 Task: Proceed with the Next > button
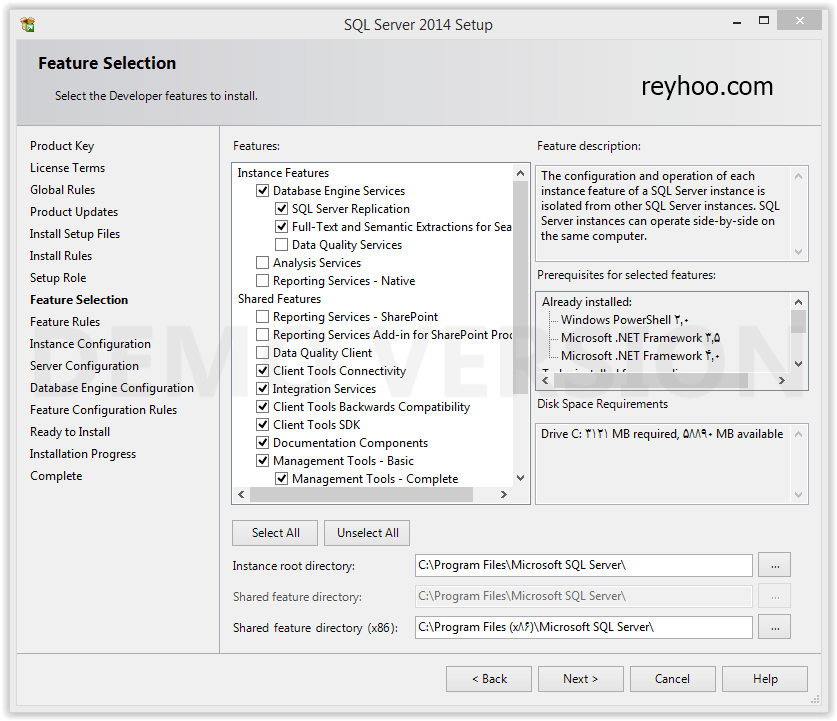(581, 679)
